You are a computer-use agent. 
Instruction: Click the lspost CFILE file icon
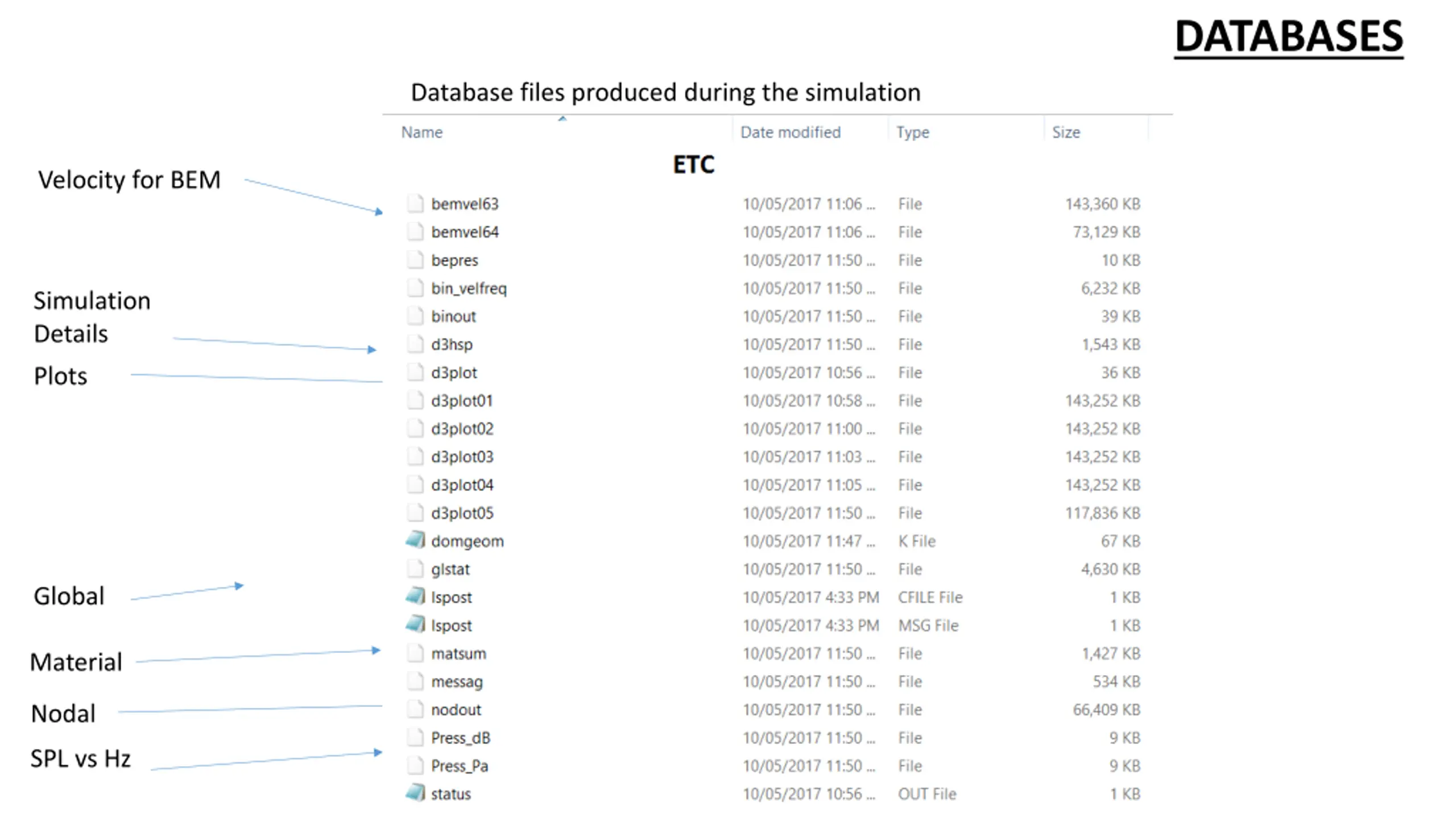(x=415, y=597)
